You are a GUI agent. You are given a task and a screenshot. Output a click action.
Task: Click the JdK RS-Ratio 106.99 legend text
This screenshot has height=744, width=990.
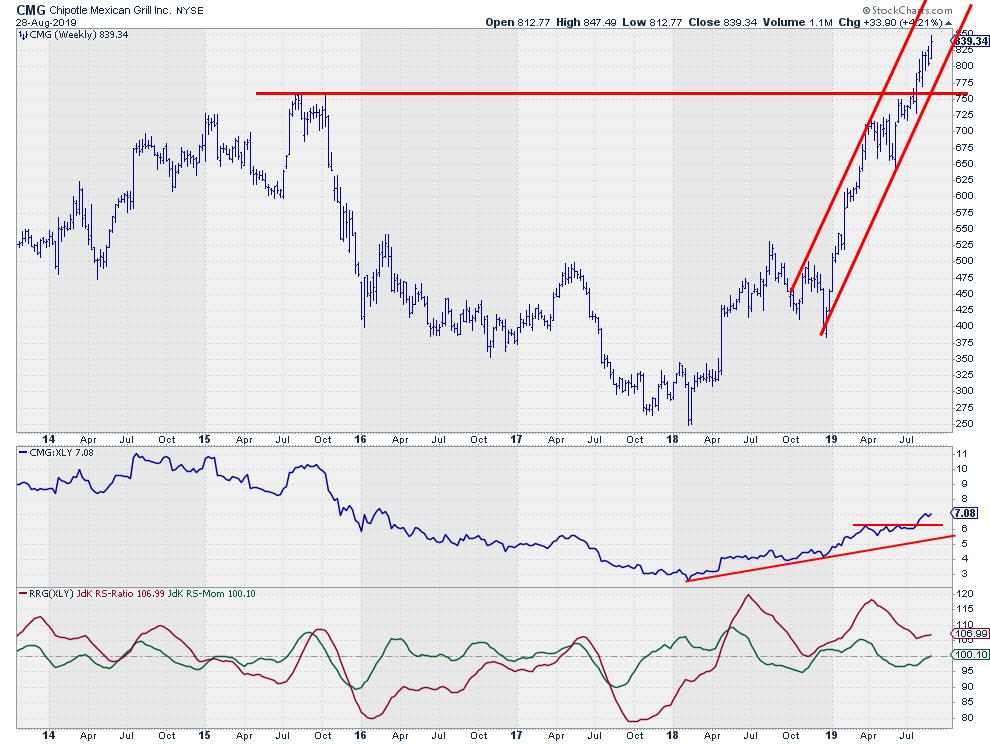[x=121, y=594]
